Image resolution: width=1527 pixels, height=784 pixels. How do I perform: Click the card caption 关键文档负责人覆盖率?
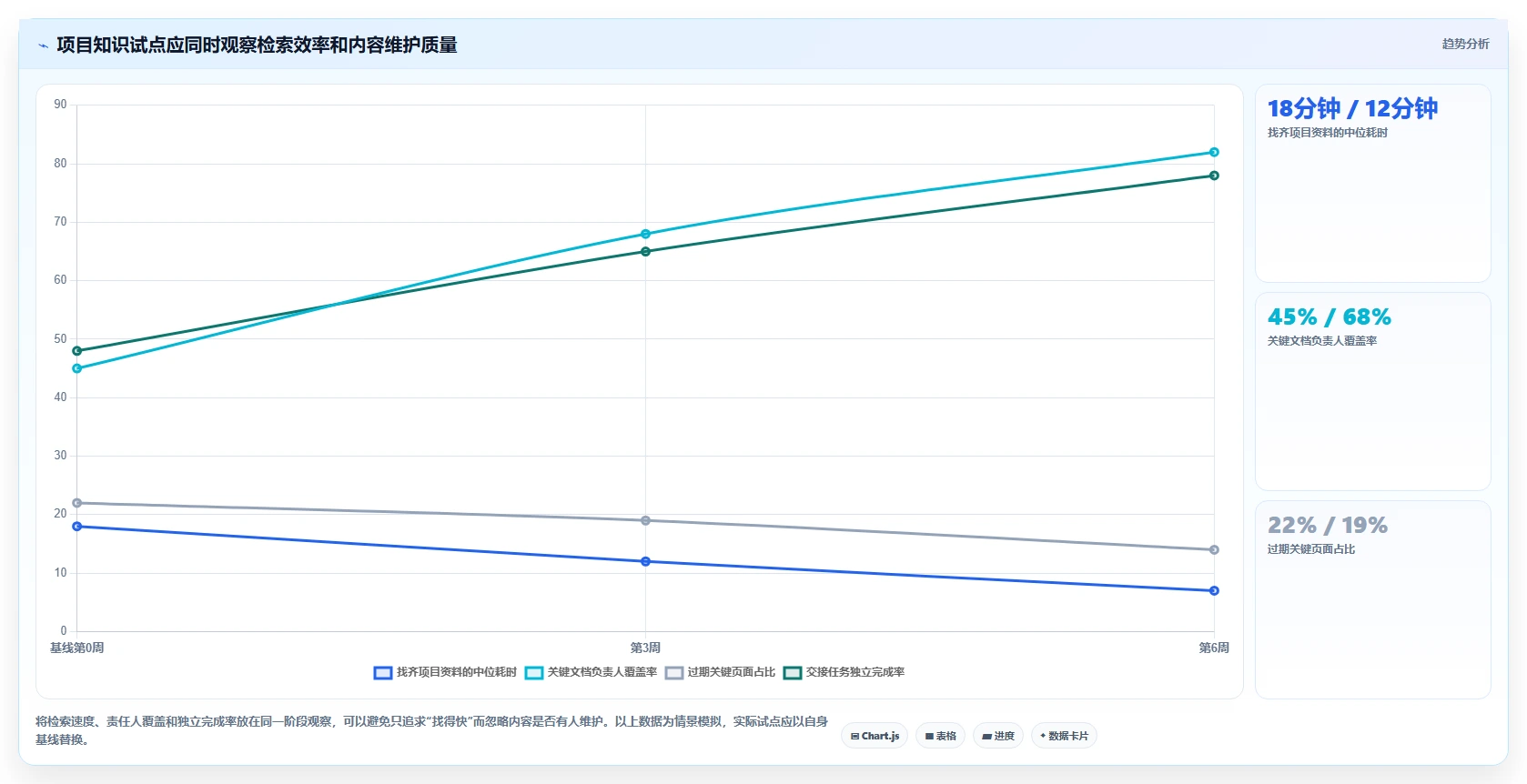[x=1321, y=341]
